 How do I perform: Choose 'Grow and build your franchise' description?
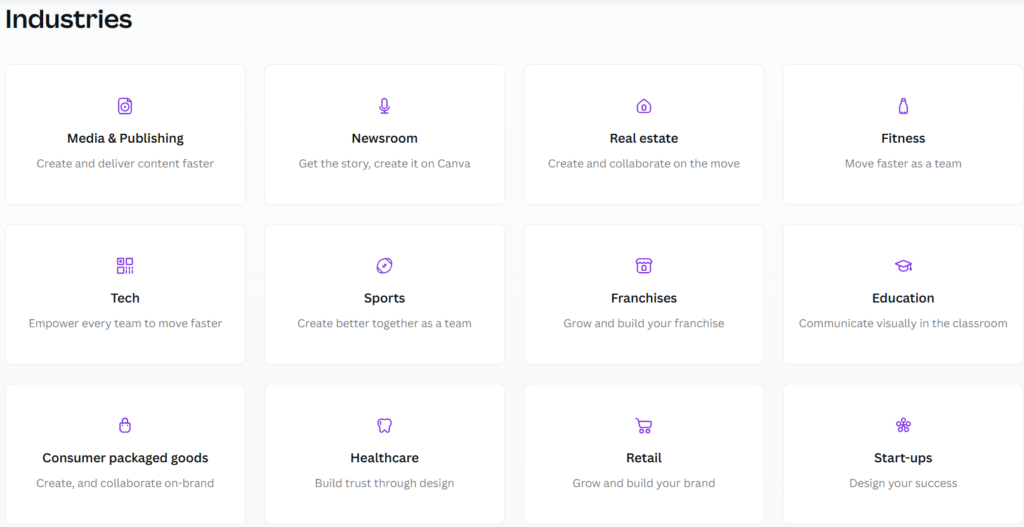tap(644, 323)
